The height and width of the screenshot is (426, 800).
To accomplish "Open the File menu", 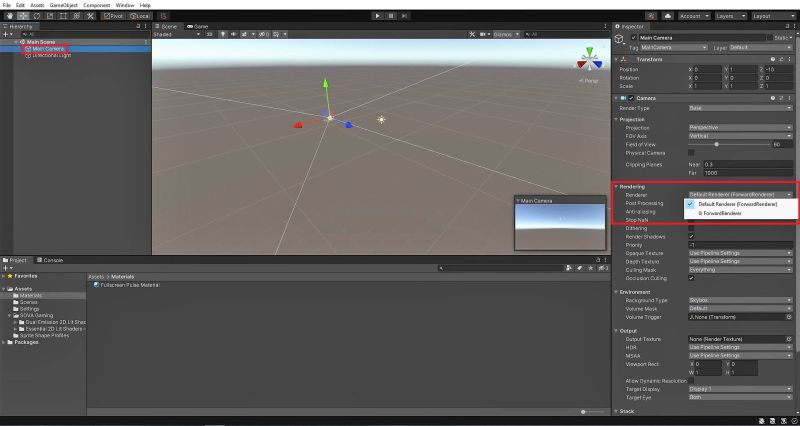I will pos(7,5).
